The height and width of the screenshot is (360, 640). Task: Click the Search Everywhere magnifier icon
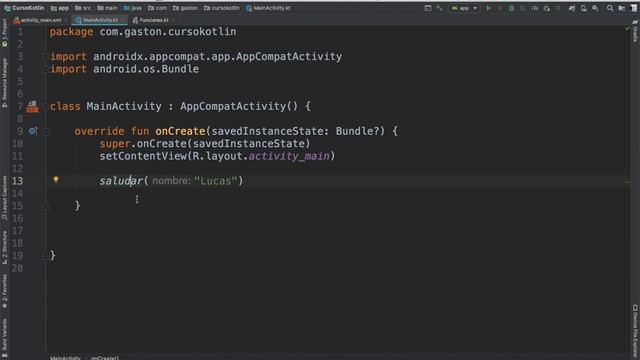pyautogui.click(x=610, y=8)
